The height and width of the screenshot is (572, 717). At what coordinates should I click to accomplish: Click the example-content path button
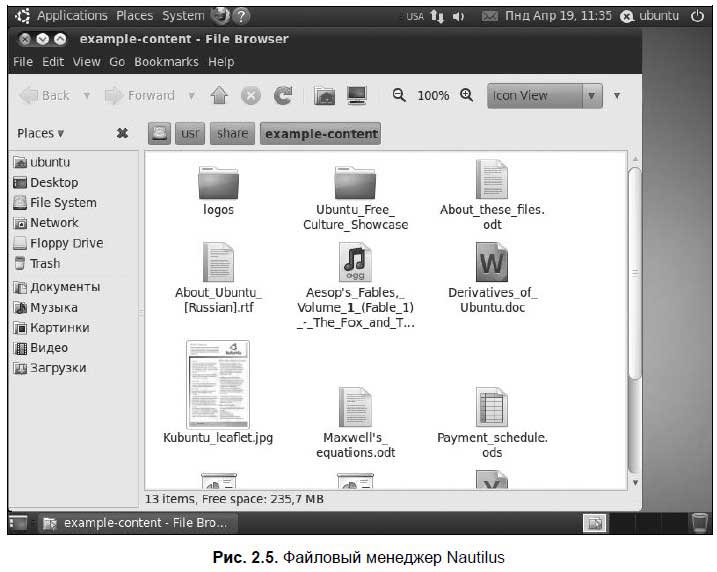pyautogui.click(x=321, y=134)
